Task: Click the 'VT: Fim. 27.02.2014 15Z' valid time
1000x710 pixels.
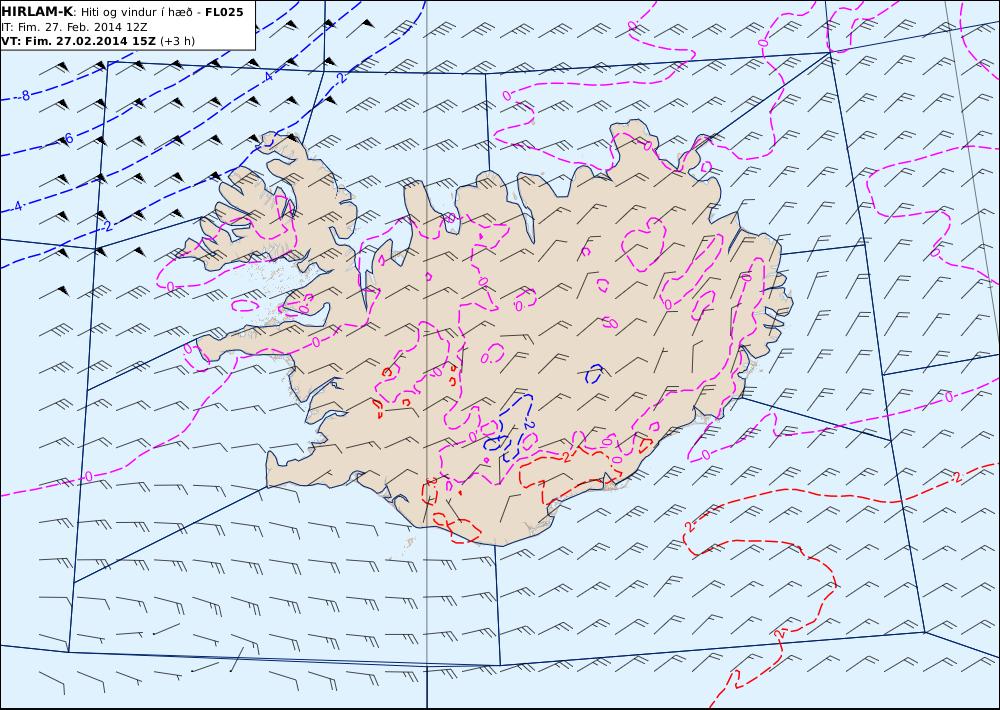Action: tap(78, 41)
